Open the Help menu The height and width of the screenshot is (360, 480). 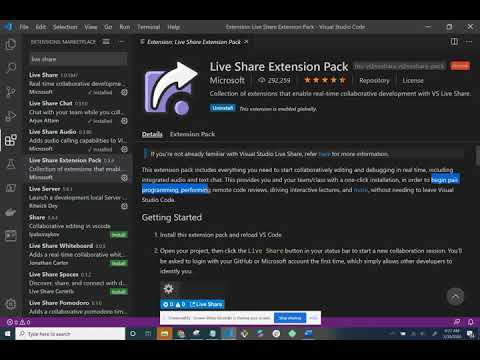click(174, 27)
